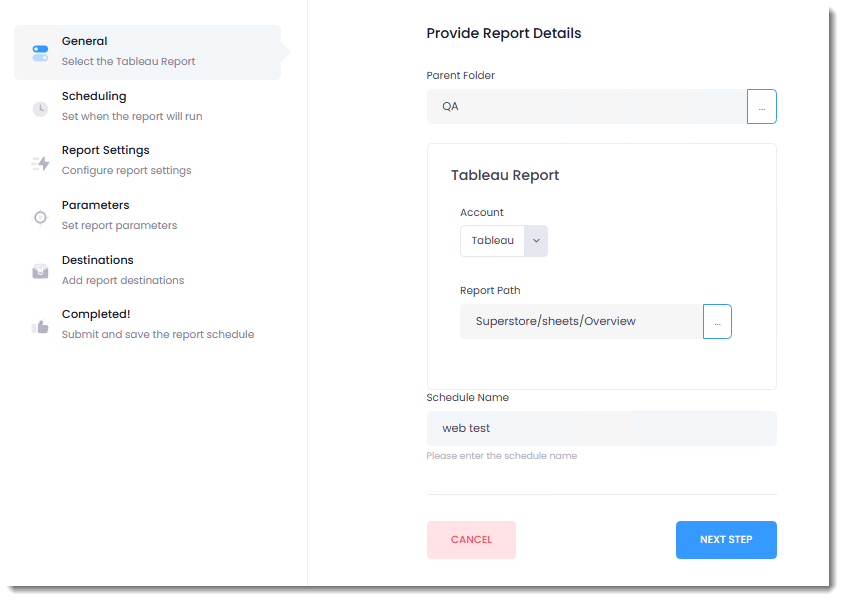Viewport: 844px width, 601px height.
Task: Browse for Parent Folder with ellipsis button
Action: coord(761,106)
